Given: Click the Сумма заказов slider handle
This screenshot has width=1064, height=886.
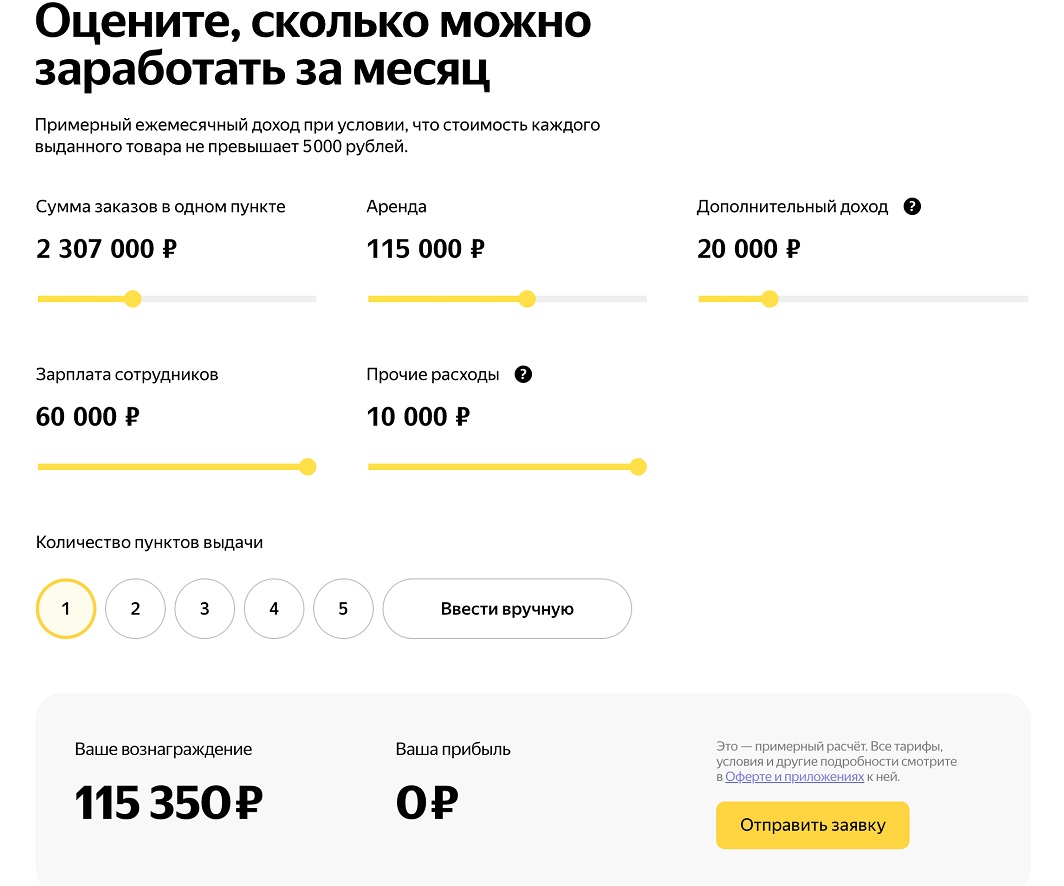Looking at the screenshot, I should click(x=132, y=298).
